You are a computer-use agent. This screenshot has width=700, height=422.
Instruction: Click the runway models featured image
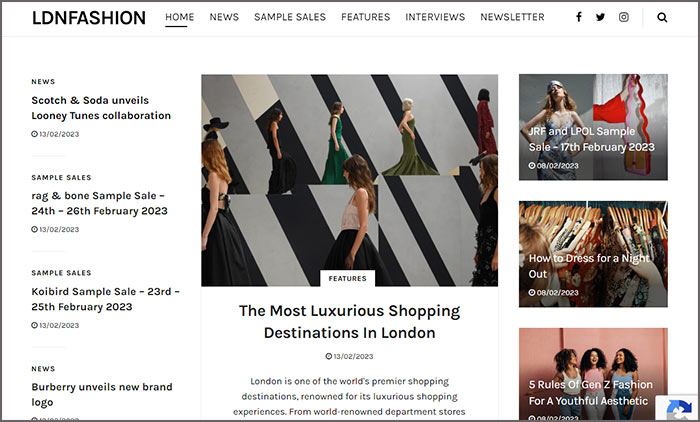350,180
